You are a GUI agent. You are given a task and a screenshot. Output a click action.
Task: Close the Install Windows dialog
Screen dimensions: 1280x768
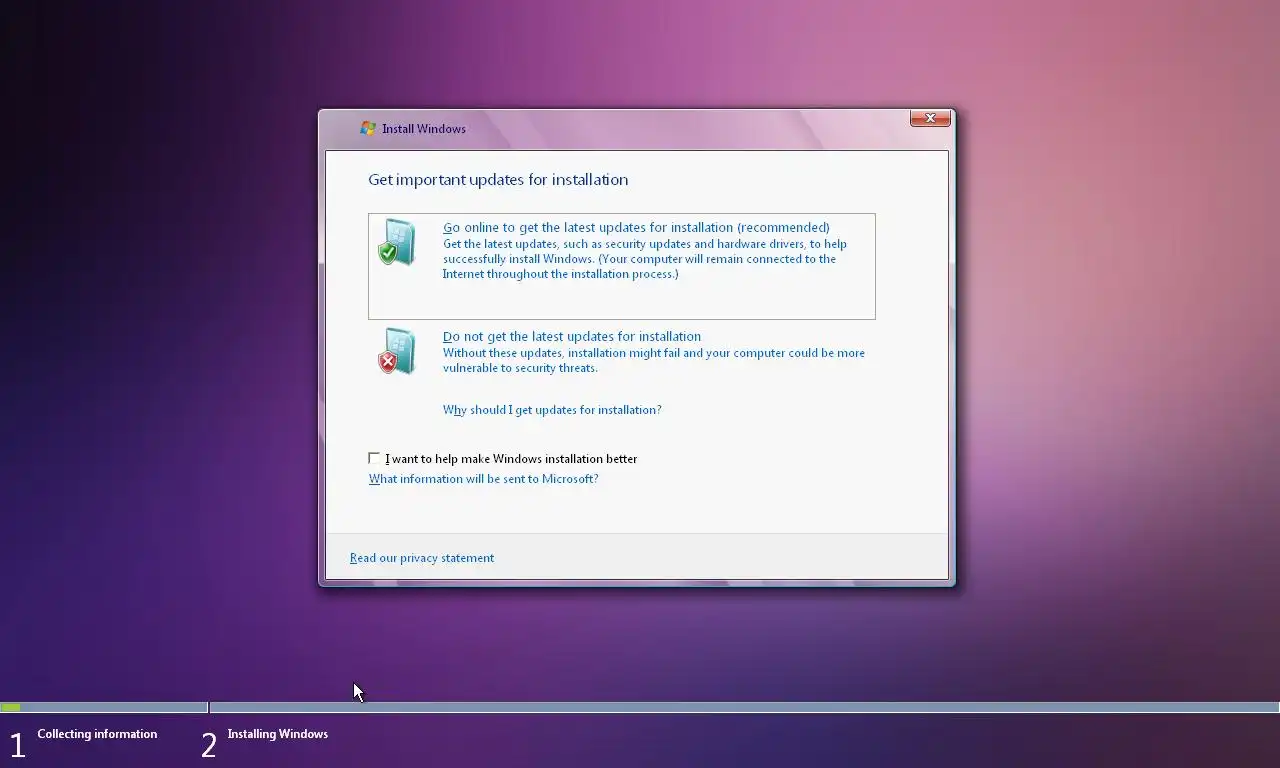pyautogui.click(x=930, y=118)
